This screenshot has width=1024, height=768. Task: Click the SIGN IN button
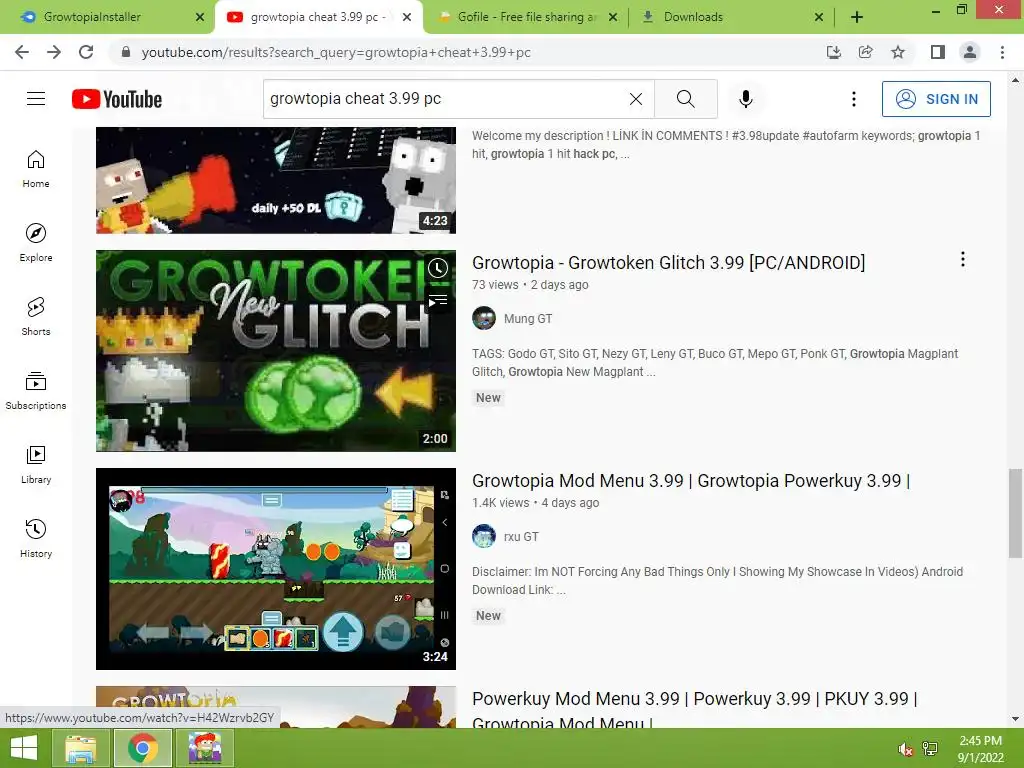tap(936, 99)
